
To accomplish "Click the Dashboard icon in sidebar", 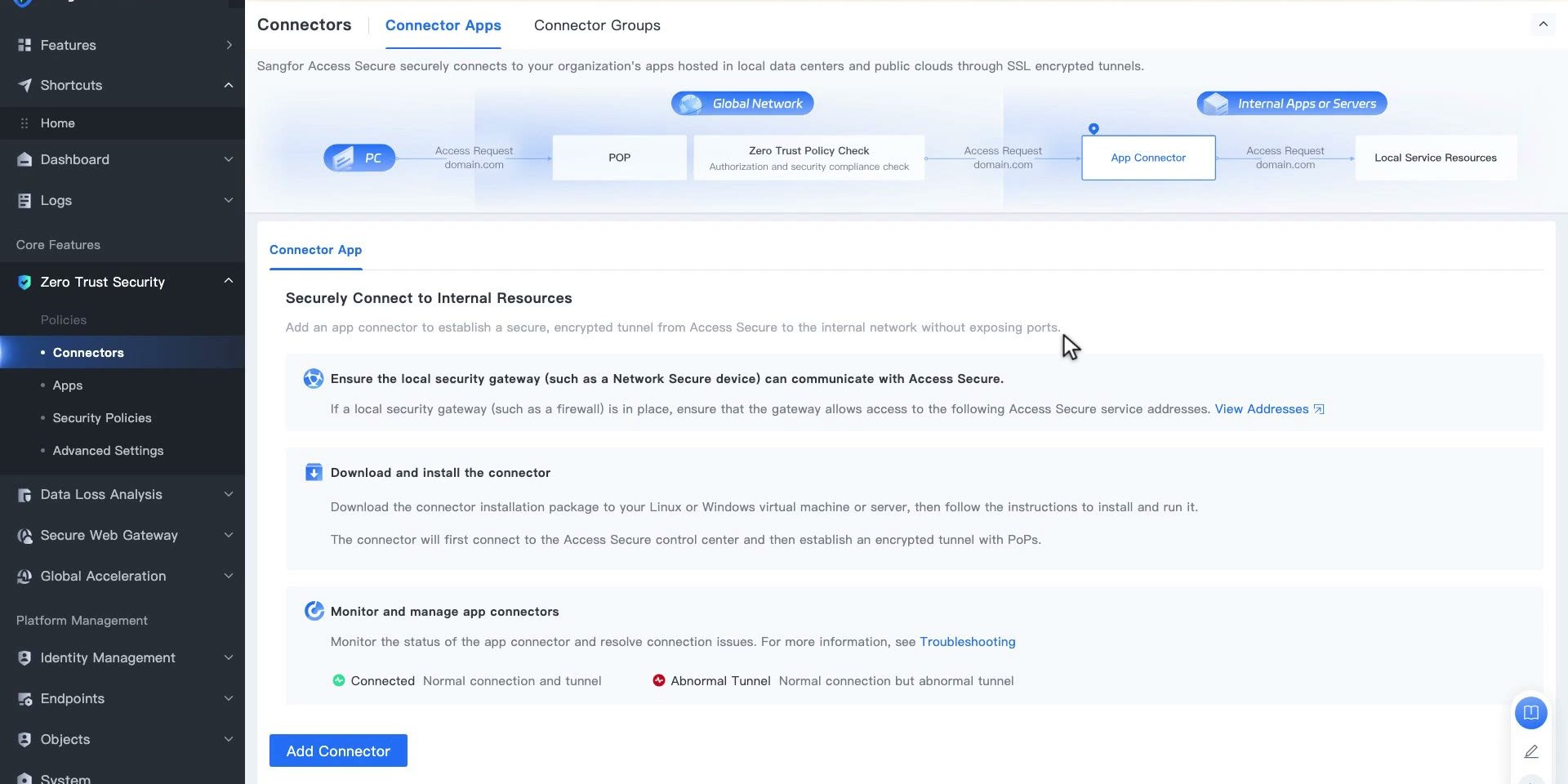I will tap(24, 159).
